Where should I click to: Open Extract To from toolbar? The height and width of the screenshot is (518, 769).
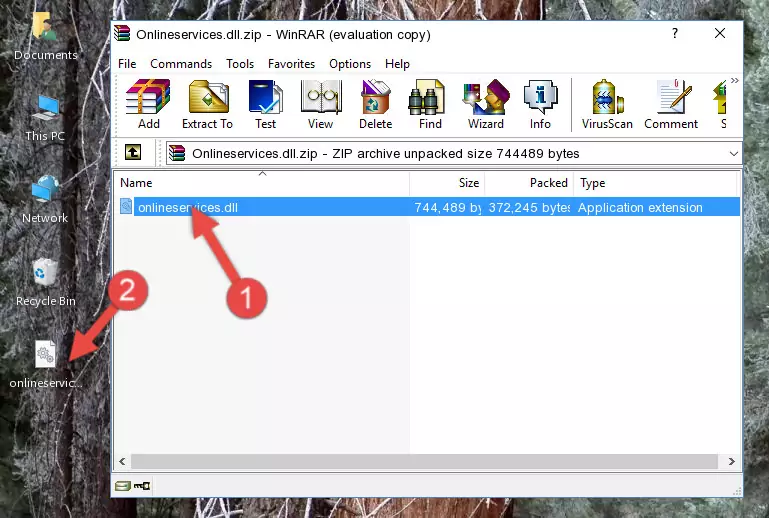(x=207, y=104)
